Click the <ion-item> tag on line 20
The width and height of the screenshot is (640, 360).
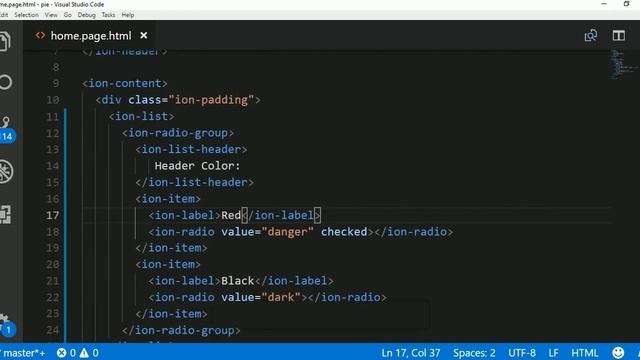click(168, 264)
